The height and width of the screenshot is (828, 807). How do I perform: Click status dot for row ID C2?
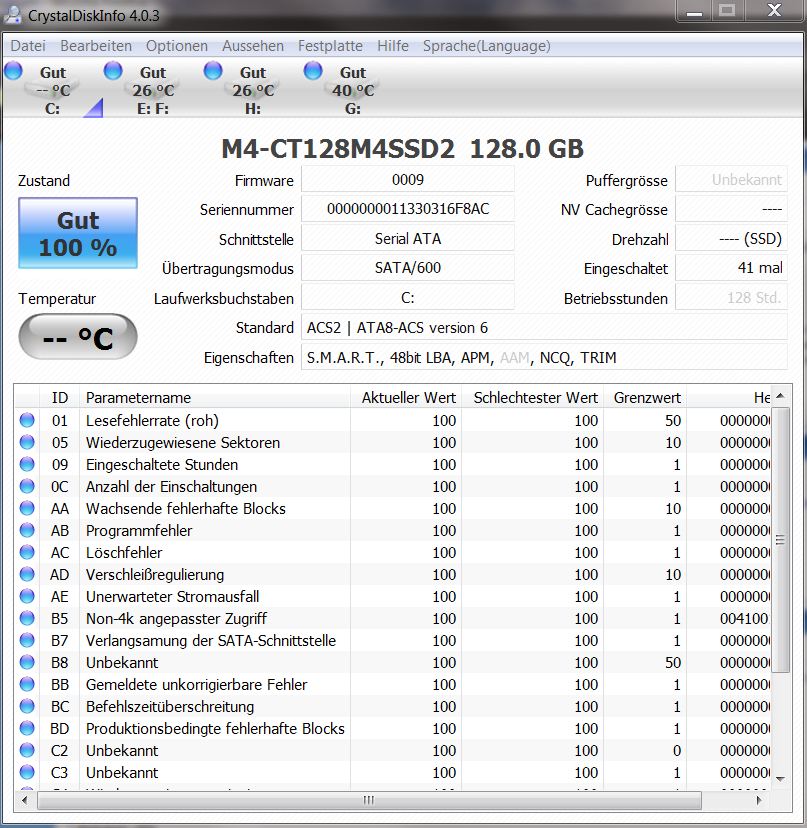click(27, 750)
